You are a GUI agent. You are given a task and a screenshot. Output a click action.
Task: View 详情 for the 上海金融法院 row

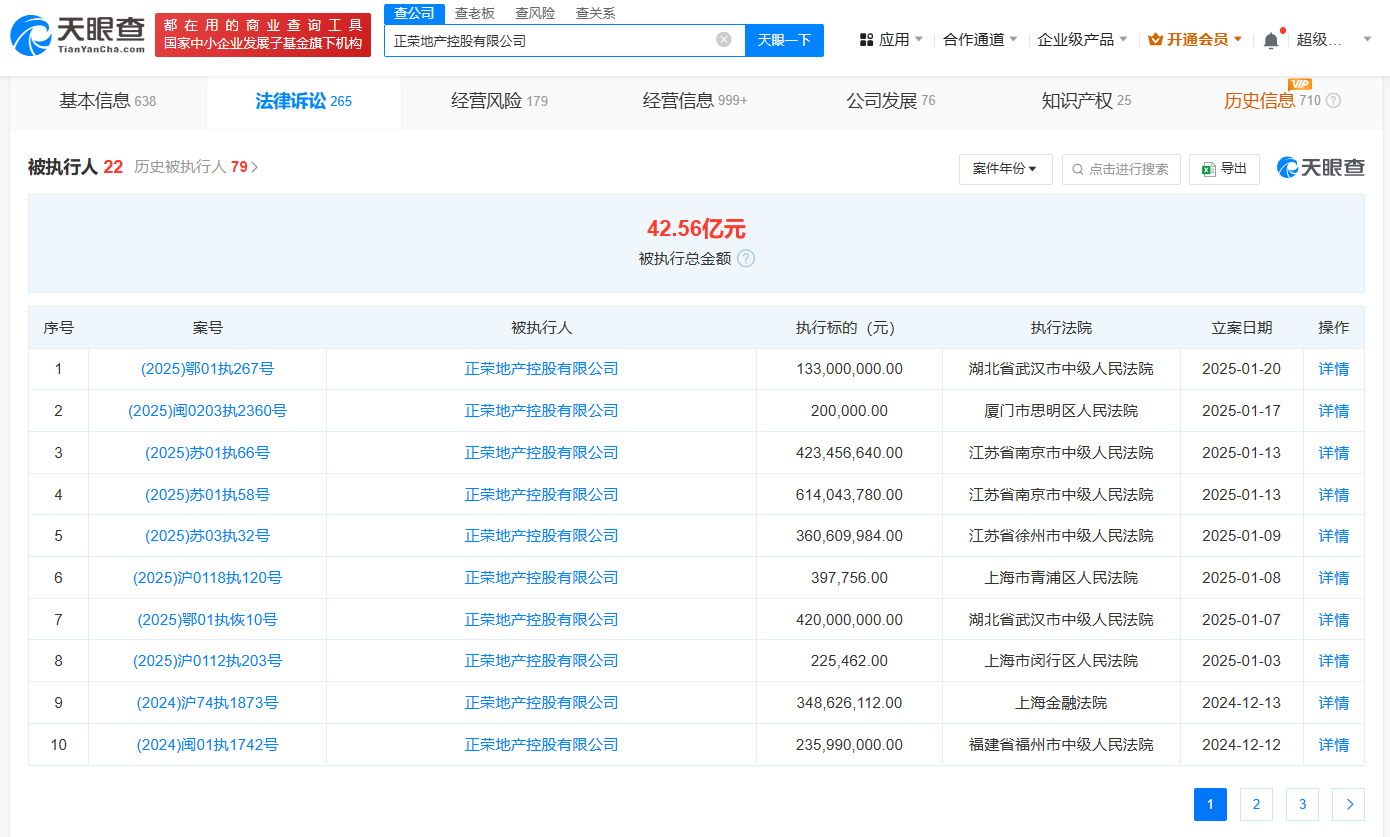pyautogui.click(x=1333, y=703)
